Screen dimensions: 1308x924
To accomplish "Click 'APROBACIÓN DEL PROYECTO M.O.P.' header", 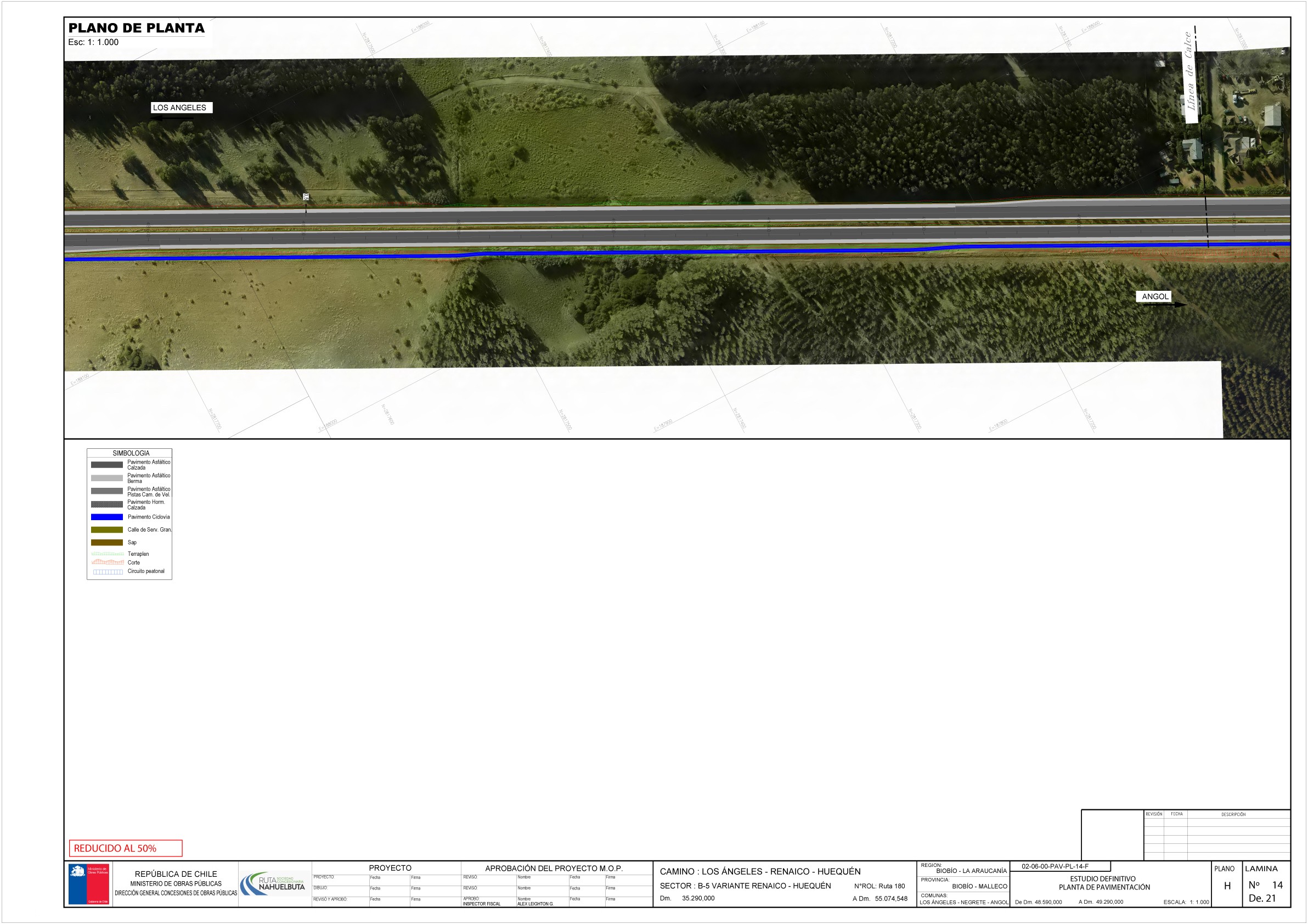I will [x=554, y=869].
